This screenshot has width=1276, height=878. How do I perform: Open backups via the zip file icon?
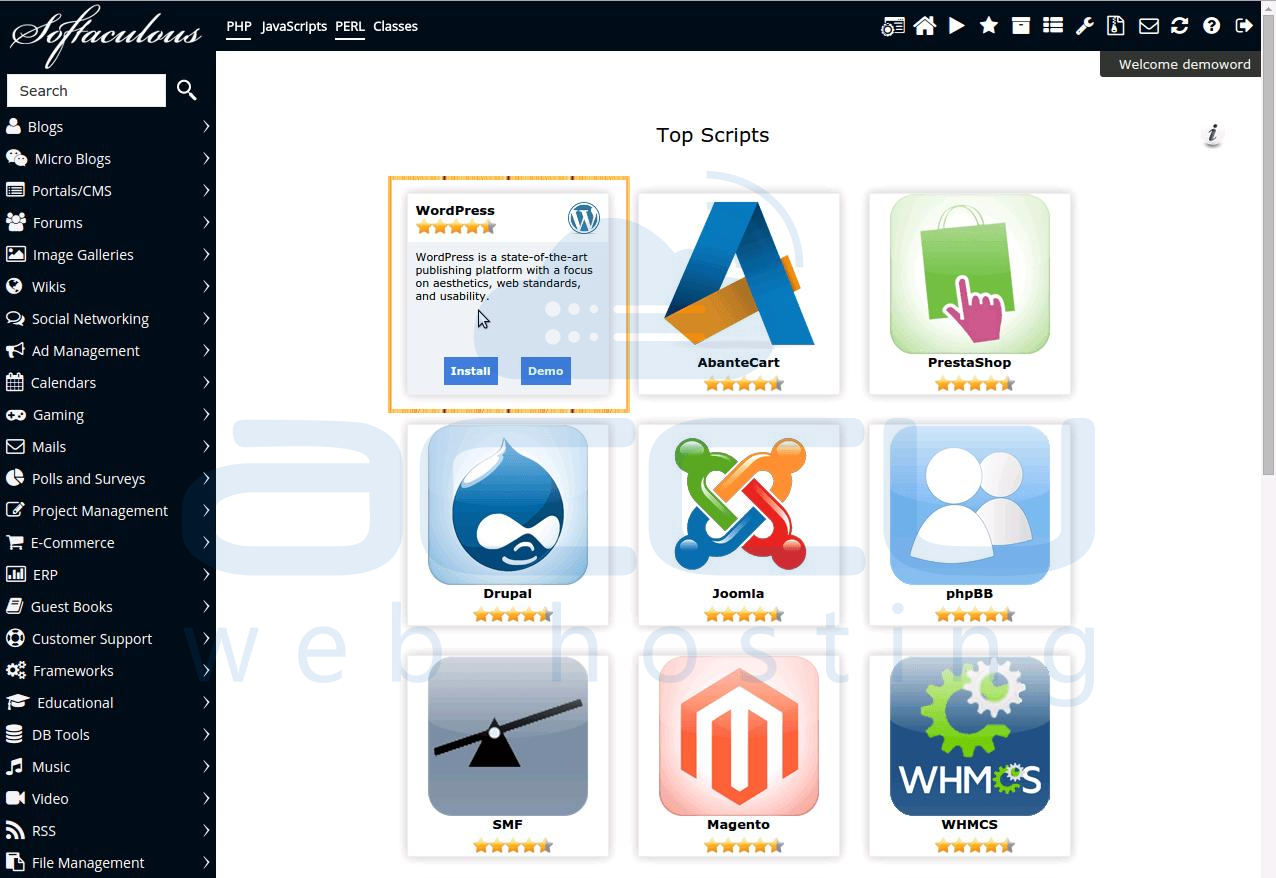tap(1116, 26)
